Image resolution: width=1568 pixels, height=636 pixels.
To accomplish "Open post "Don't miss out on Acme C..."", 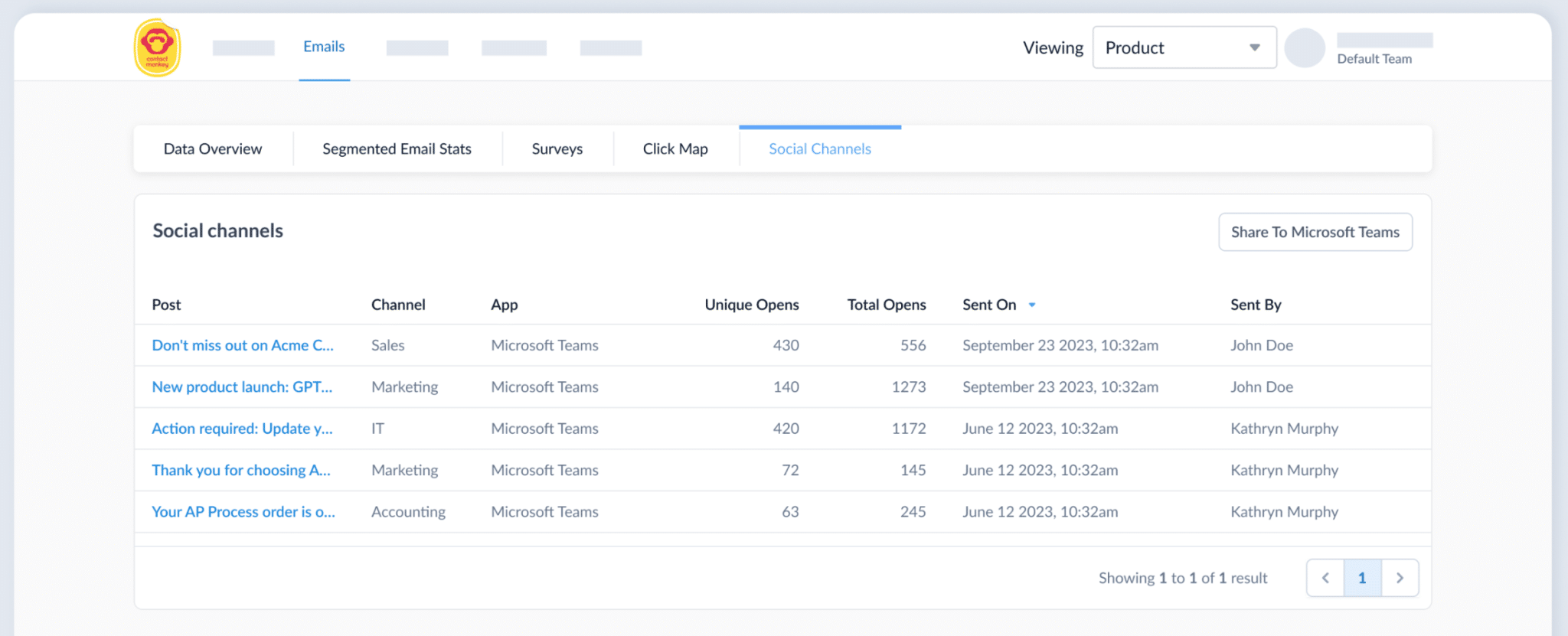I will coord(243,345).
